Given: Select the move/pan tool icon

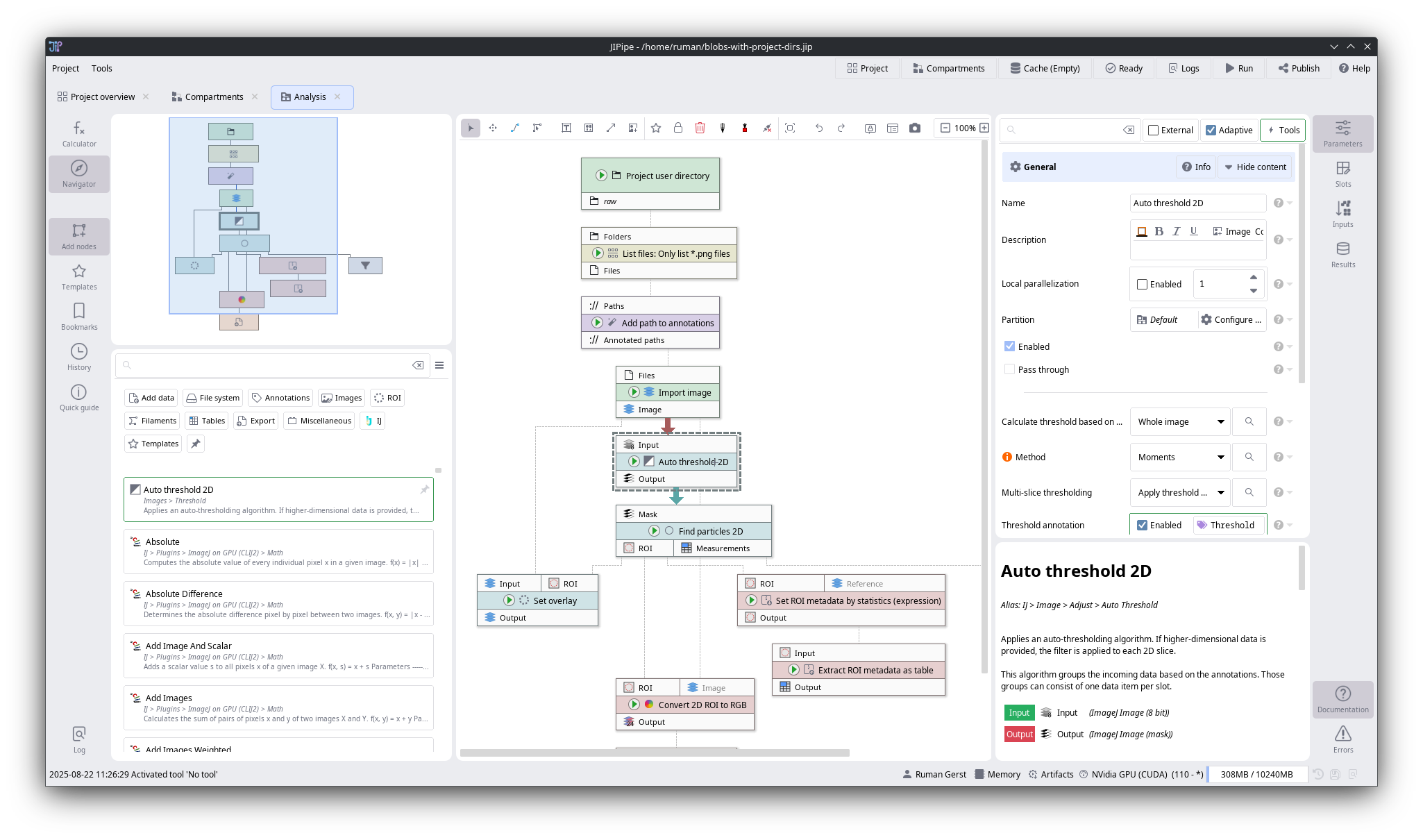Looking at the screenshot, I should click(493, 128).
